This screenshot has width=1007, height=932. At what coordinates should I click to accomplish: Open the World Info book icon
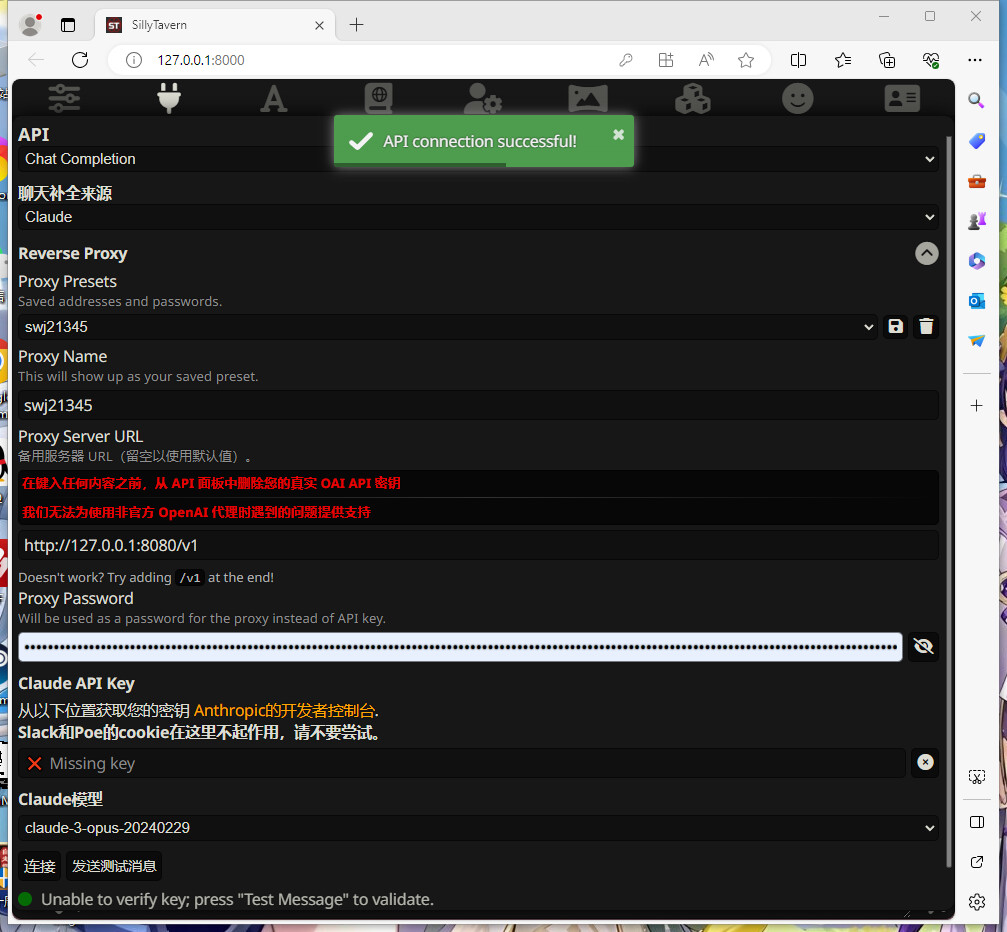click(x=378, y=98)
